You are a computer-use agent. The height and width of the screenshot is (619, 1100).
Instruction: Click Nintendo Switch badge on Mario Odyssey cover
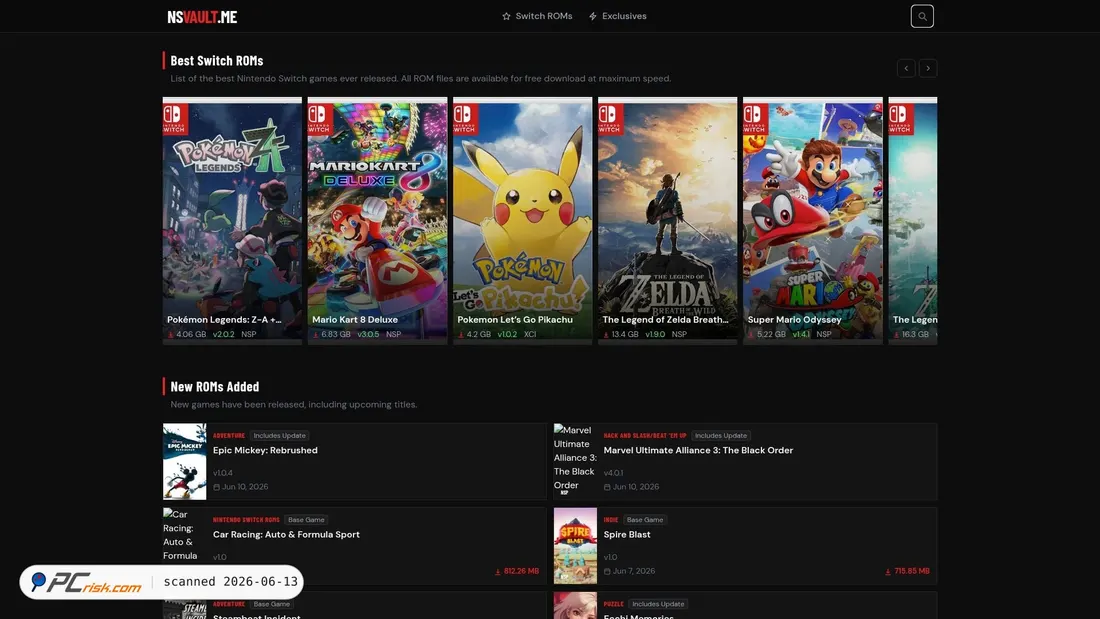(756, 119)
